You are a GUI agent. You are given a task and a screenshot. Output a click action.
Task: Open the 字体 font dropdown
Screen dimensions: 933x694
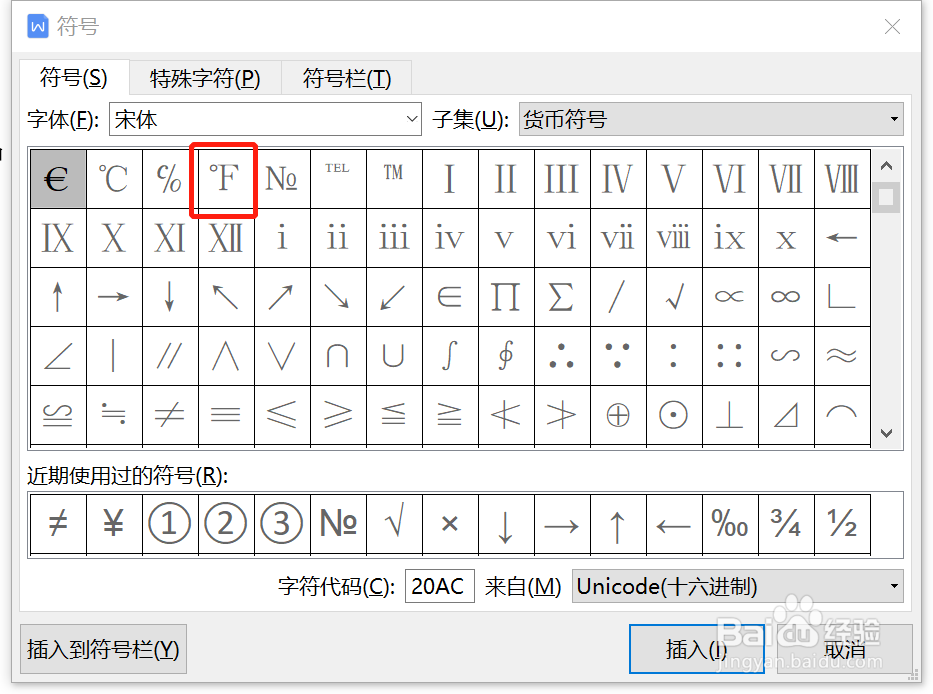(x=411, y=118)
